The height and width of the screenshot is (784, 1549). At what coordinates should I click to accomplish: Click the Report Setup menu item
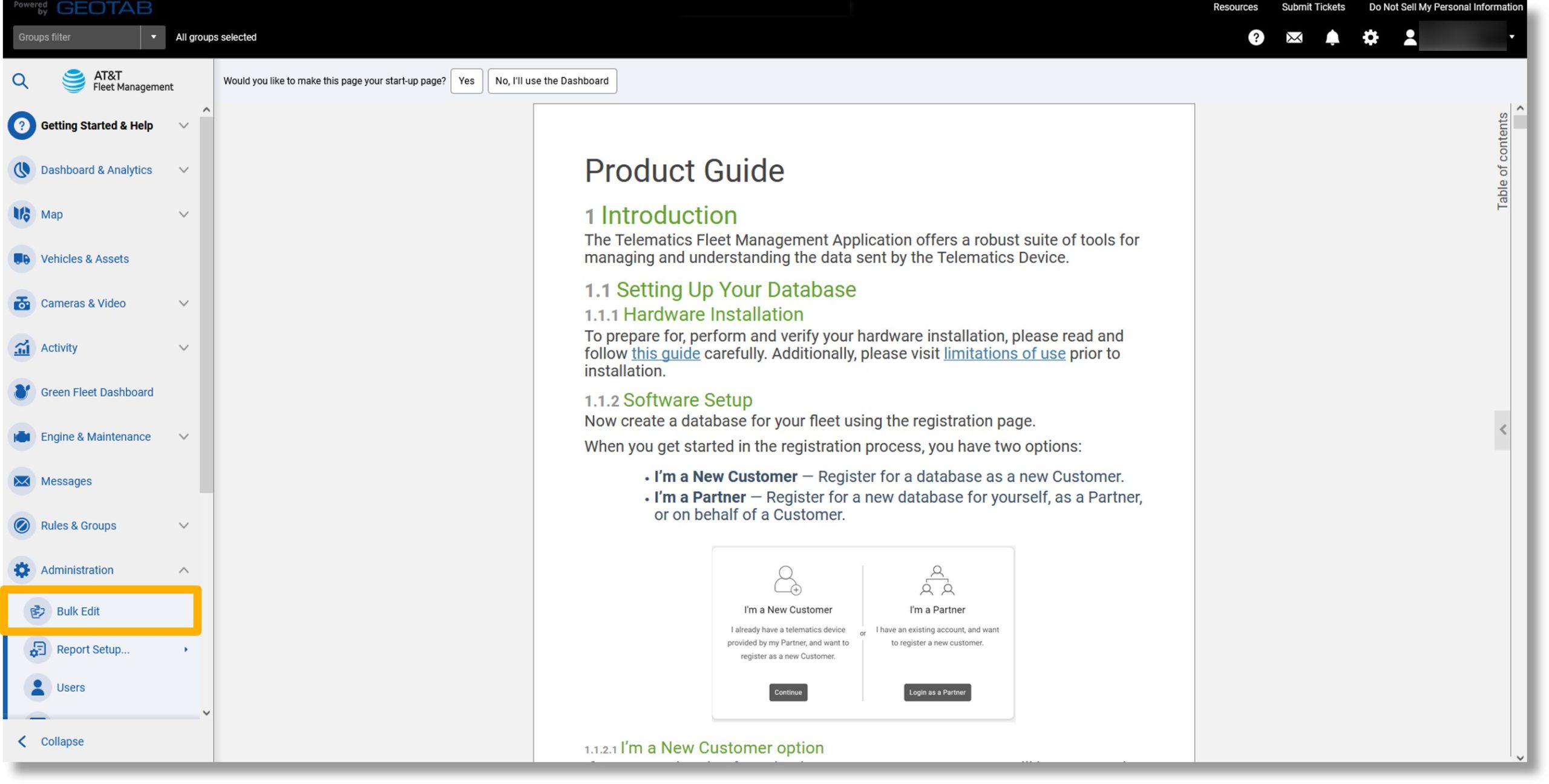point(94,649)
